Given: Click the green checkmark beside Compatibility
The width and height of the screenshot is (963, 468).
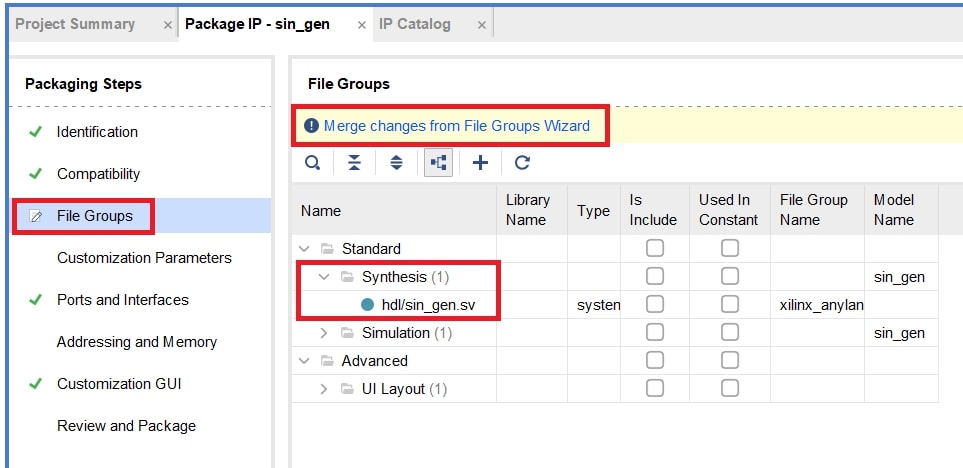Looking at the screenshot, I should click(x=36, y=174).
